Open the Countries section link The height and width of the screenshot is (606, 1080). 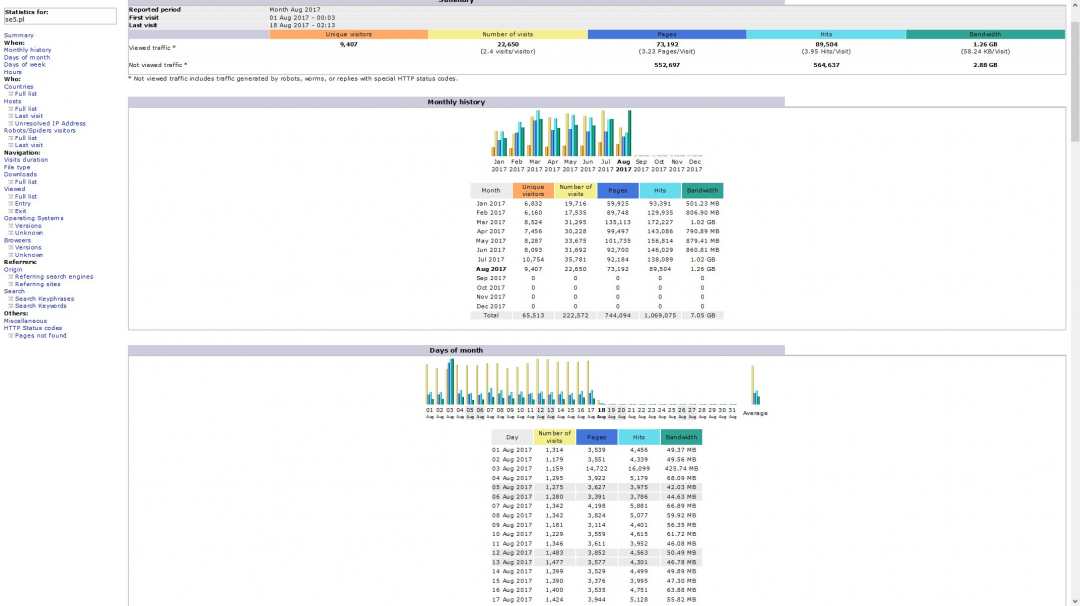[18, 87]
